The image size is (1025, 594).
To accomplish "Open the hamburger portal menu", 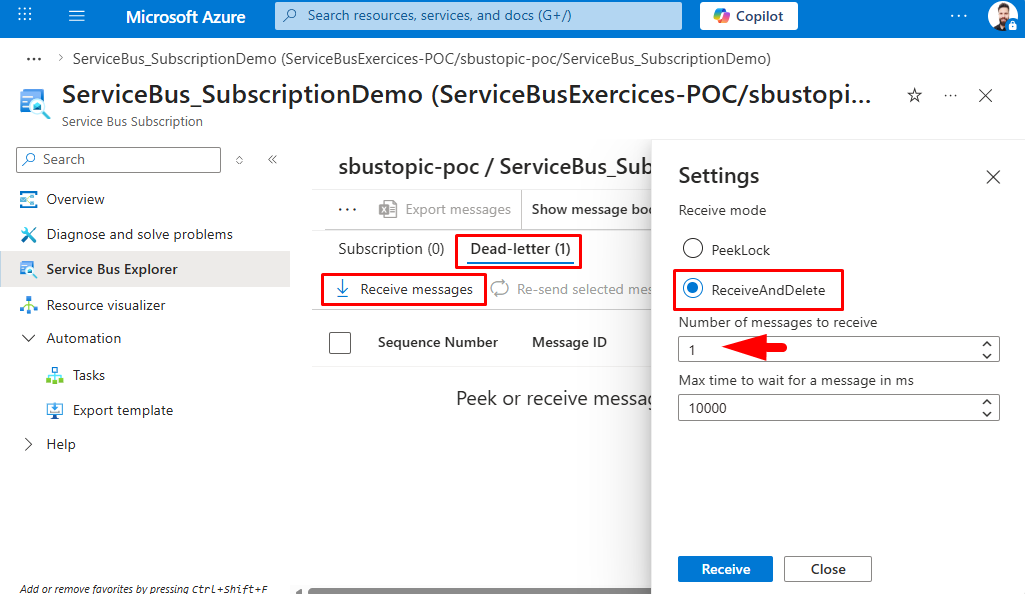I will [76, 16].
